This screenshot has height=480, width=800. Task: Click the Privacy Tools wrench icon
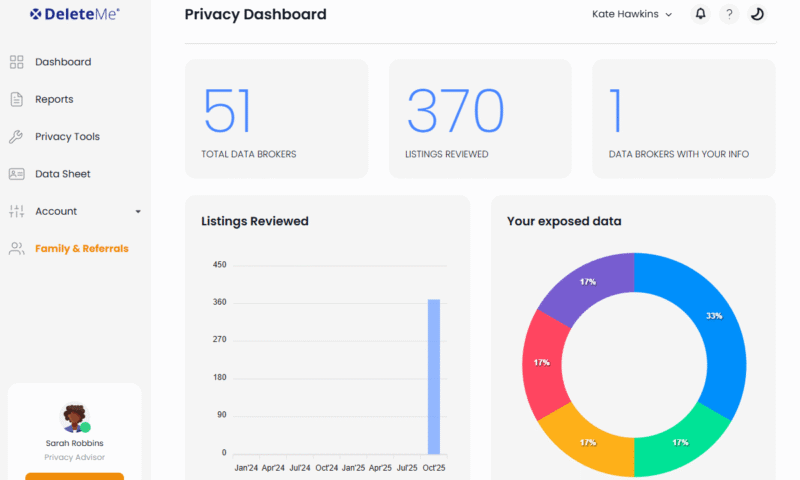16,137
